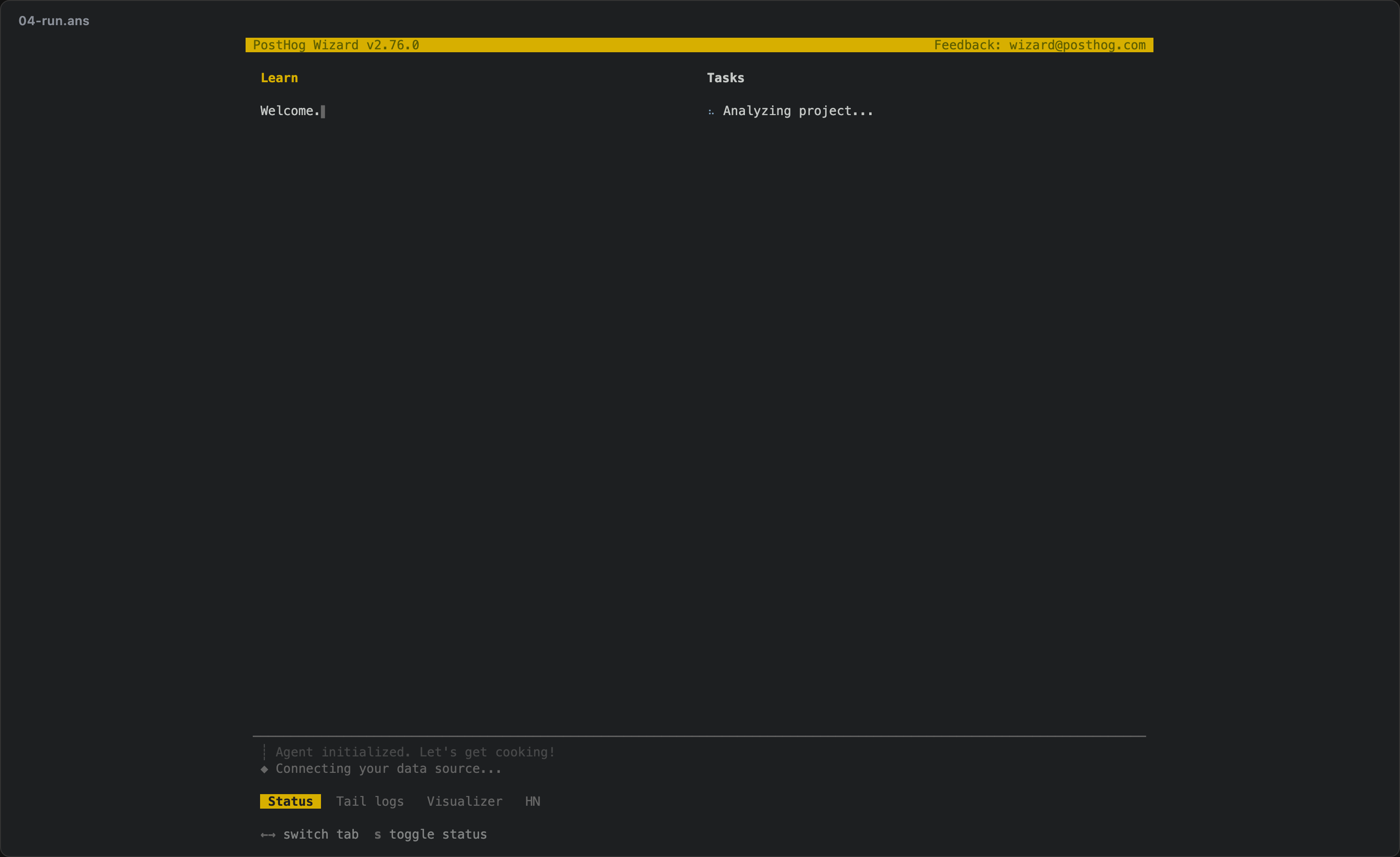
Task: Click the 's toggle status' hint
Action: [x=431, y=834]
